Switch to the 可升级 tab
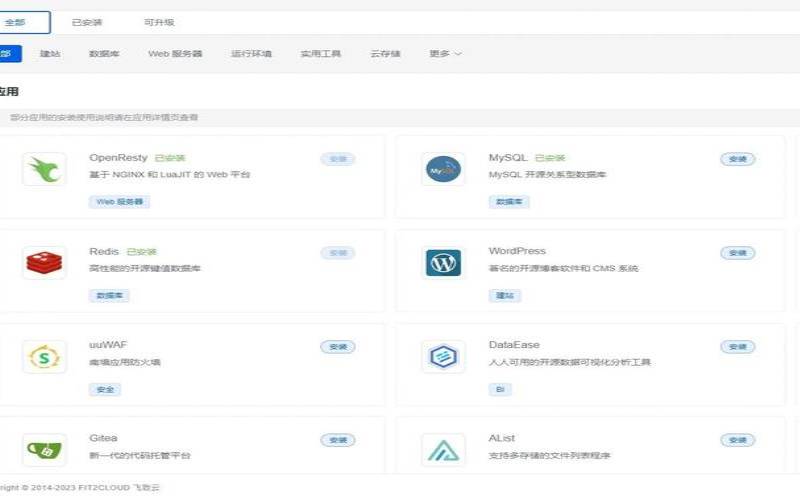Screen dimensions: 800x500 coord(159,22)
